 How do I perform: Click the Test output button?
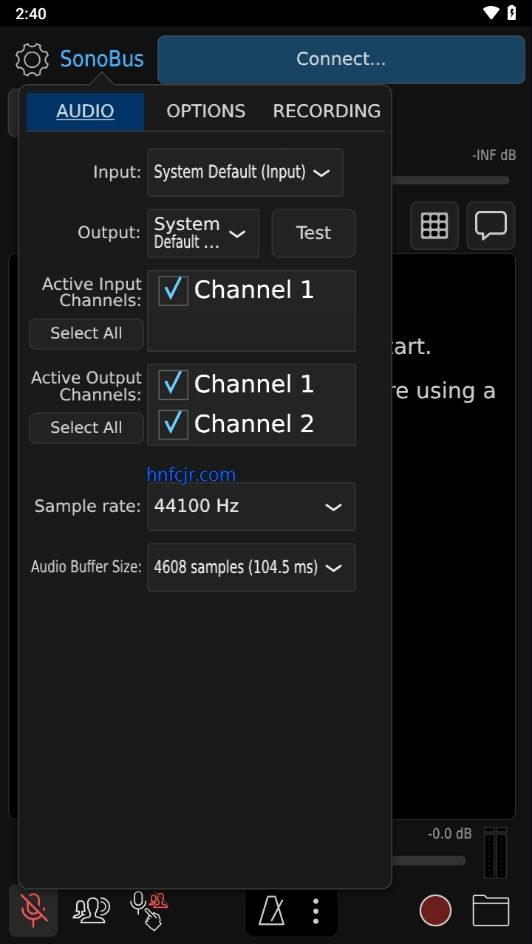tap(314, 233)
